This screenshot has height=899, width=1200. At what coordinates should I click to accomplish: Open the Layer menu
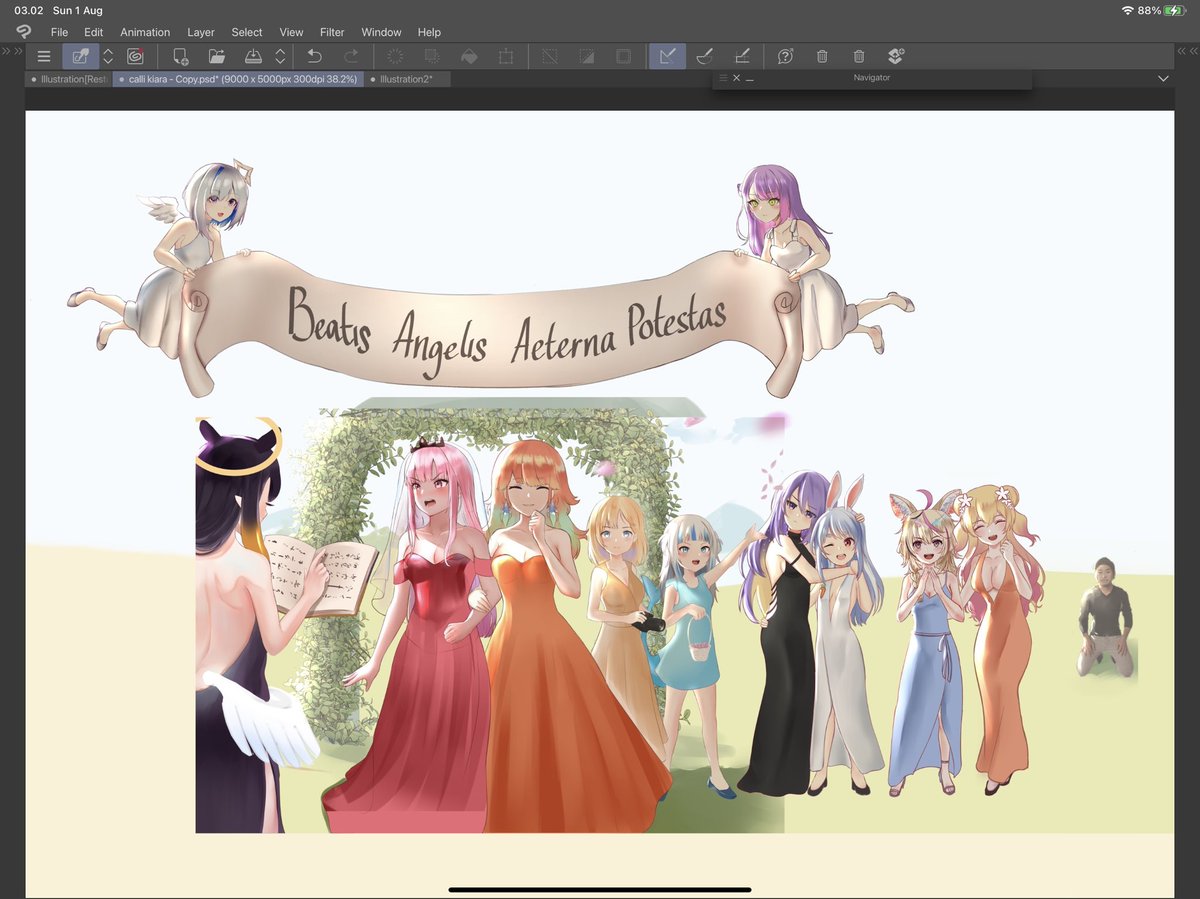coord(201,32)
